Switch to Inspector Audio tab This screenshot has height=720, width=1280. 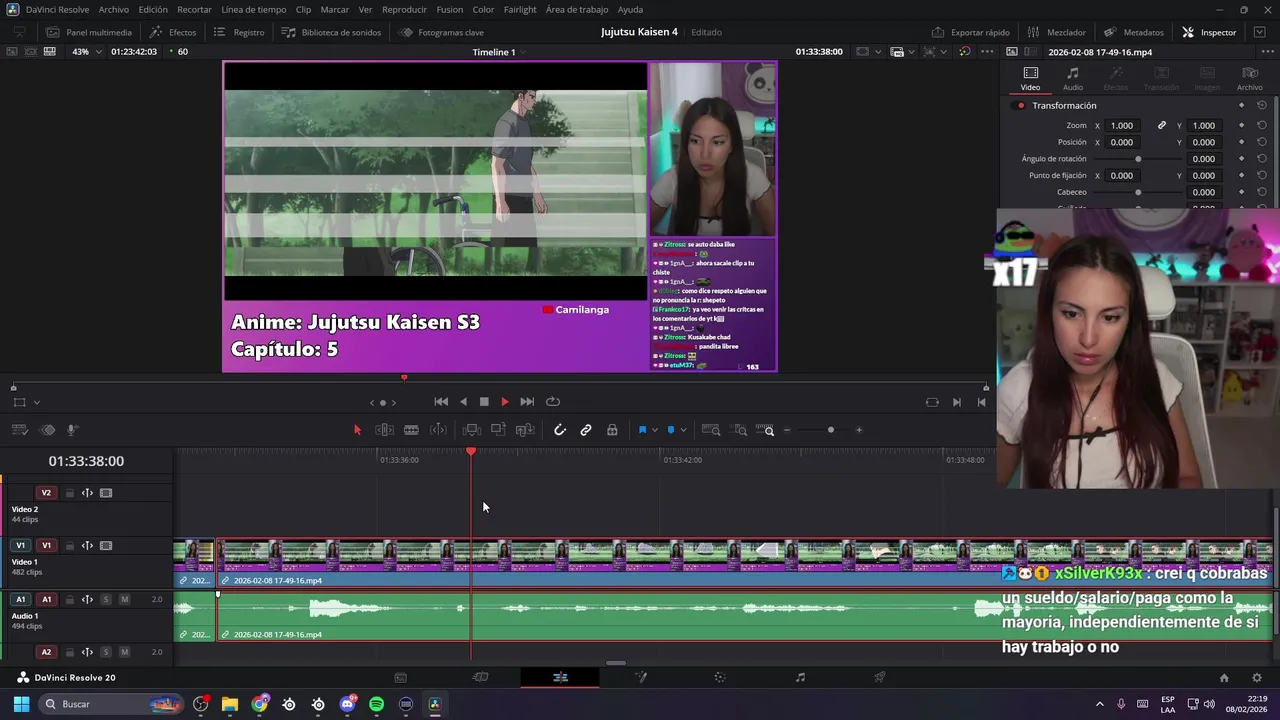click(1072, 78)
